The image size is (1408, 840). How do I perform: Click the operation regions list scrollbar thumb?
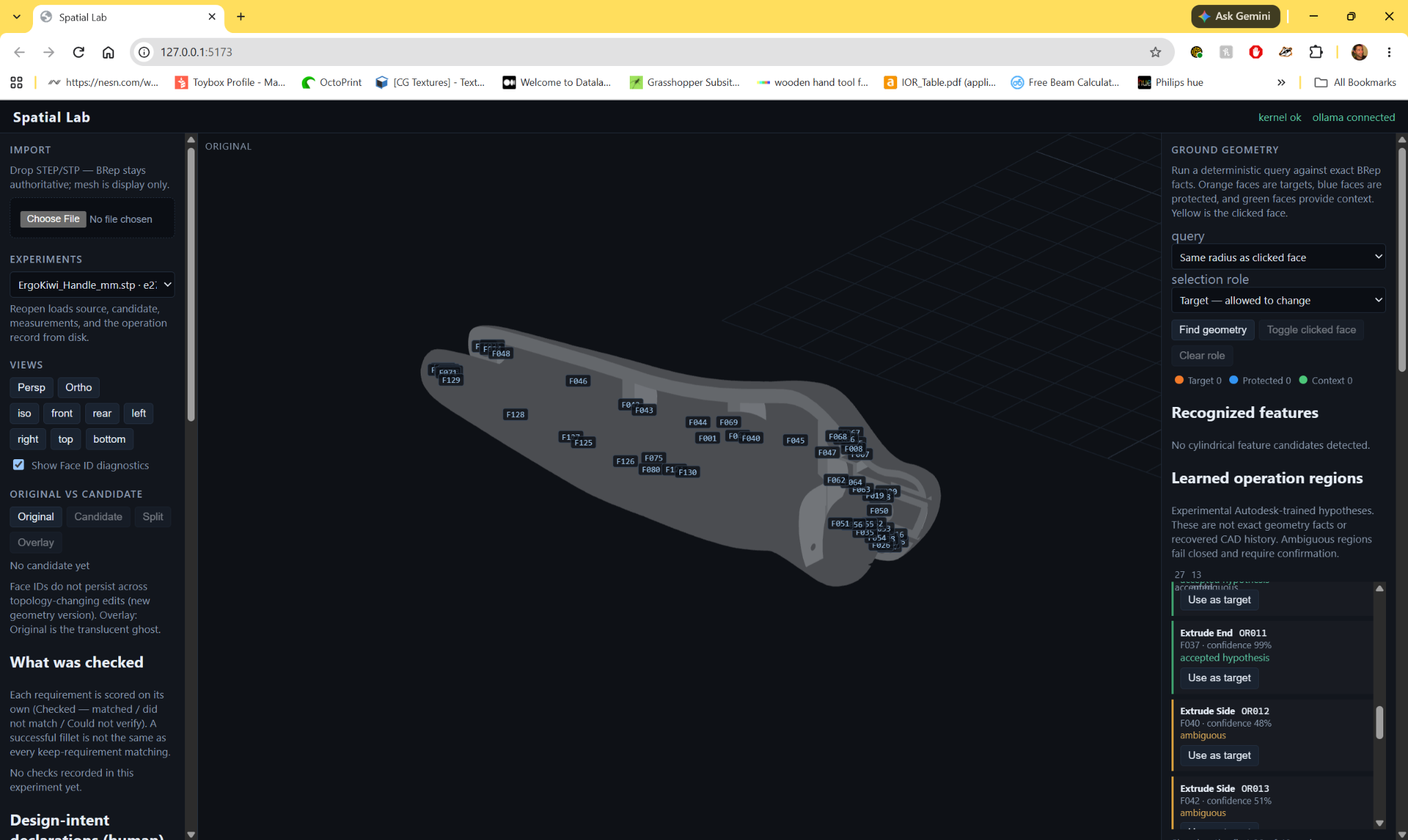[x=1379, y=722]
